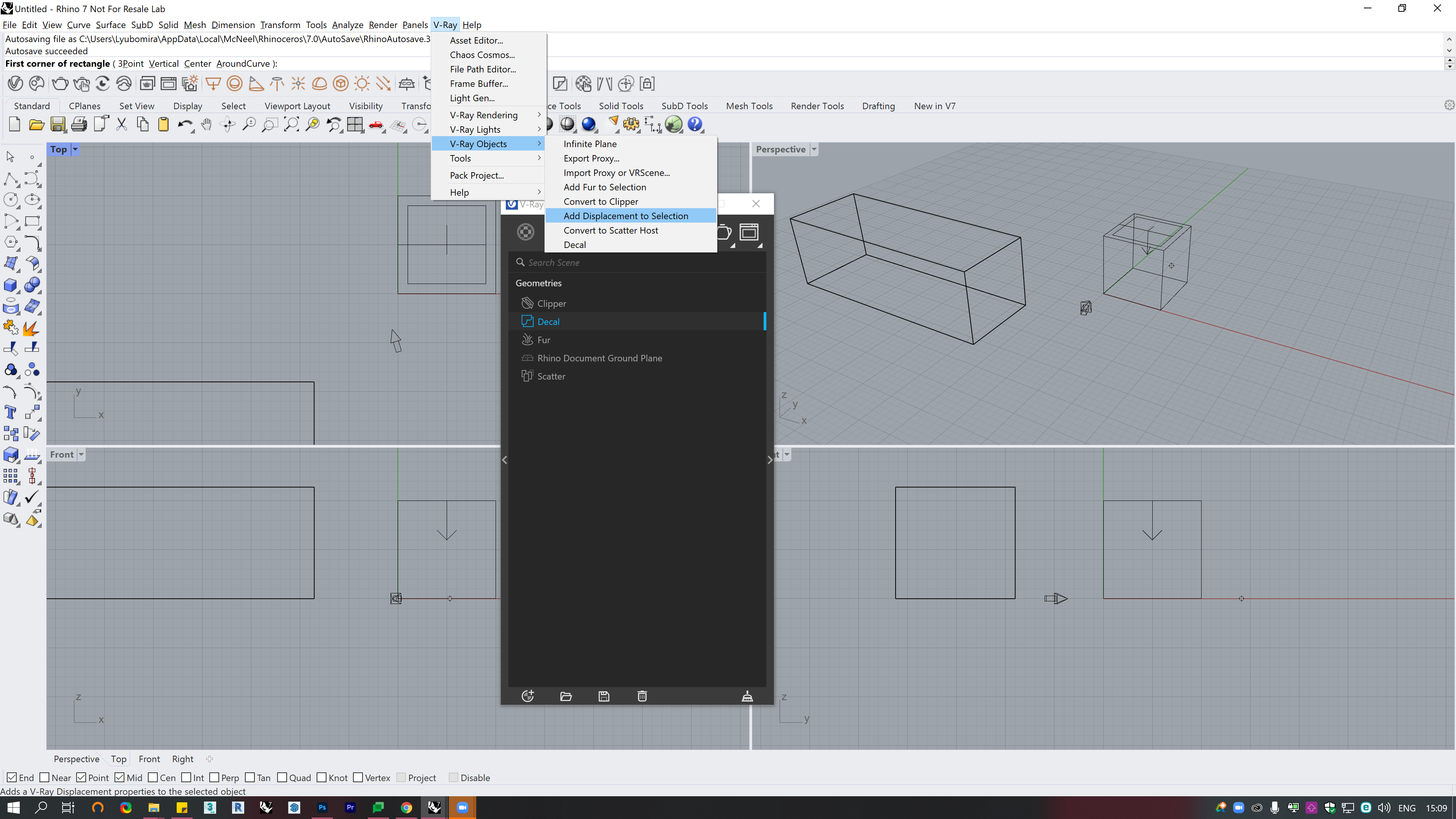Select the Text tool in left sidebar
This screenshot has height=819, width=1456.
pyautogui.click(x=11, y=413)
